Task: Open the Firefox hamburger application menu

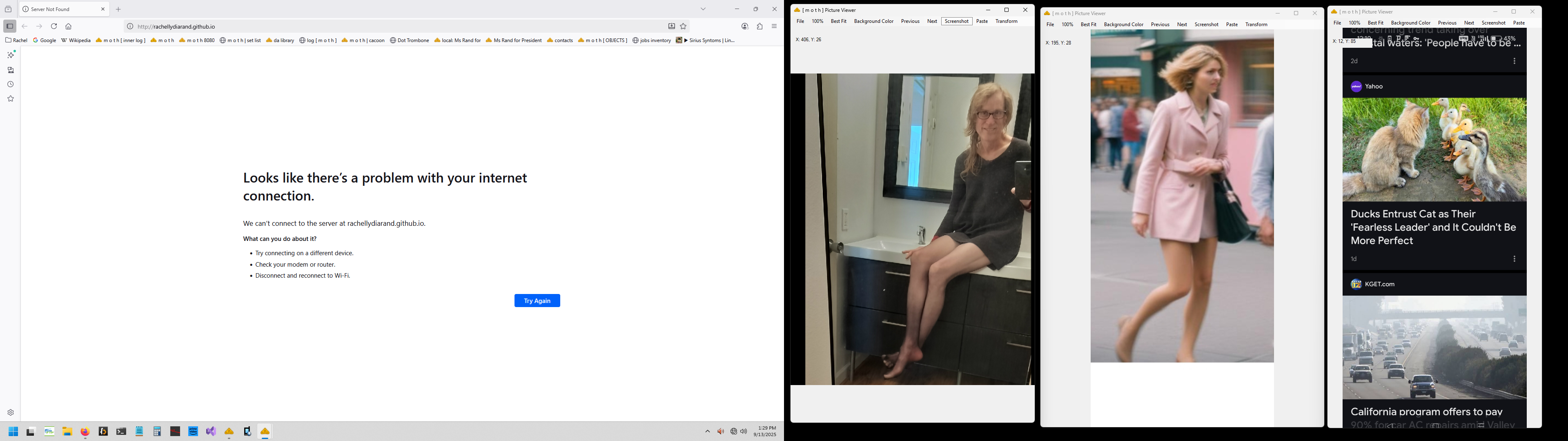Action: (x=774, y=27)
